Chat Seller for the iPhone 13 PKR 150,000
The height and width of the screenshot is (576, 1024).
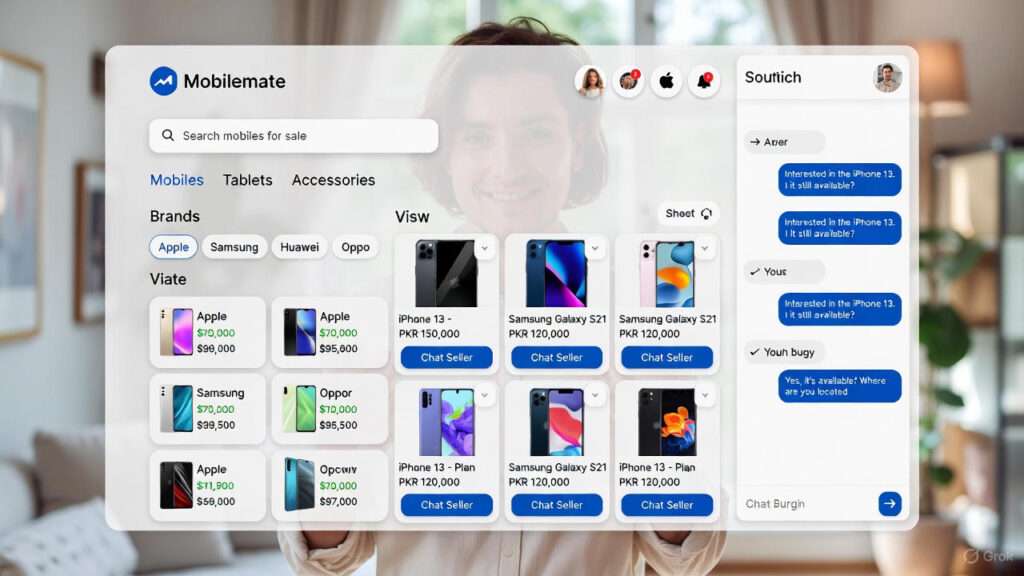(x=446, y=357)
